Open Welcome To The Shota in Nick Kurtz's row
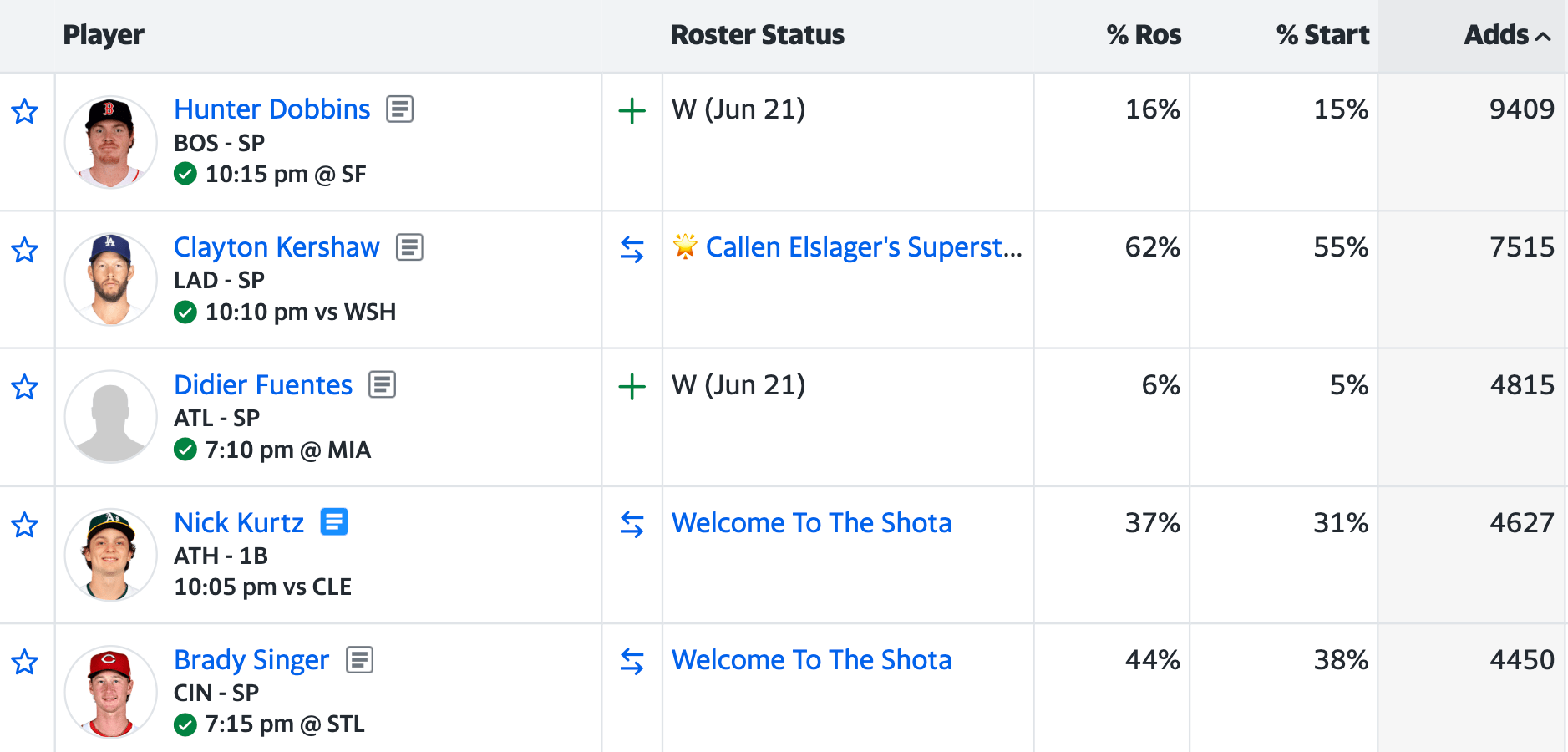 (811, 523)
